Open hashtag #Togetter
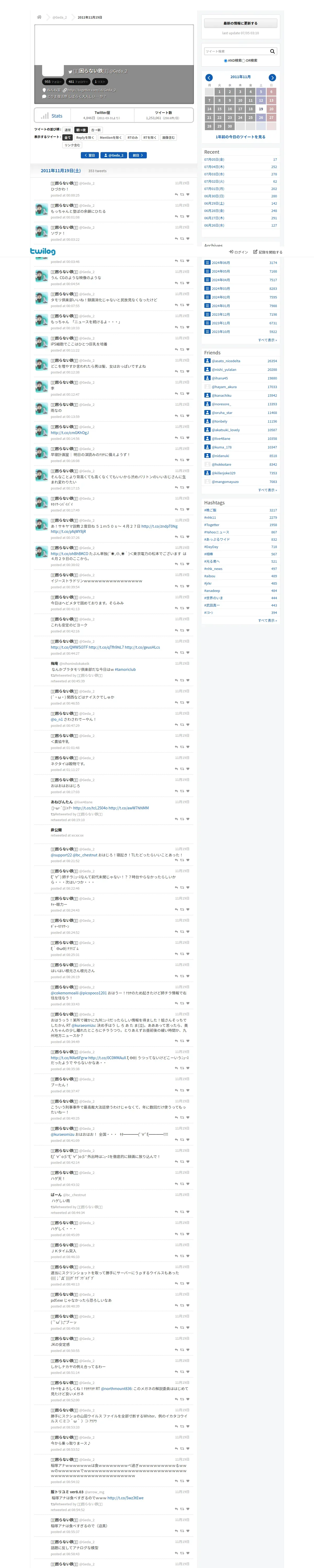 212,525
